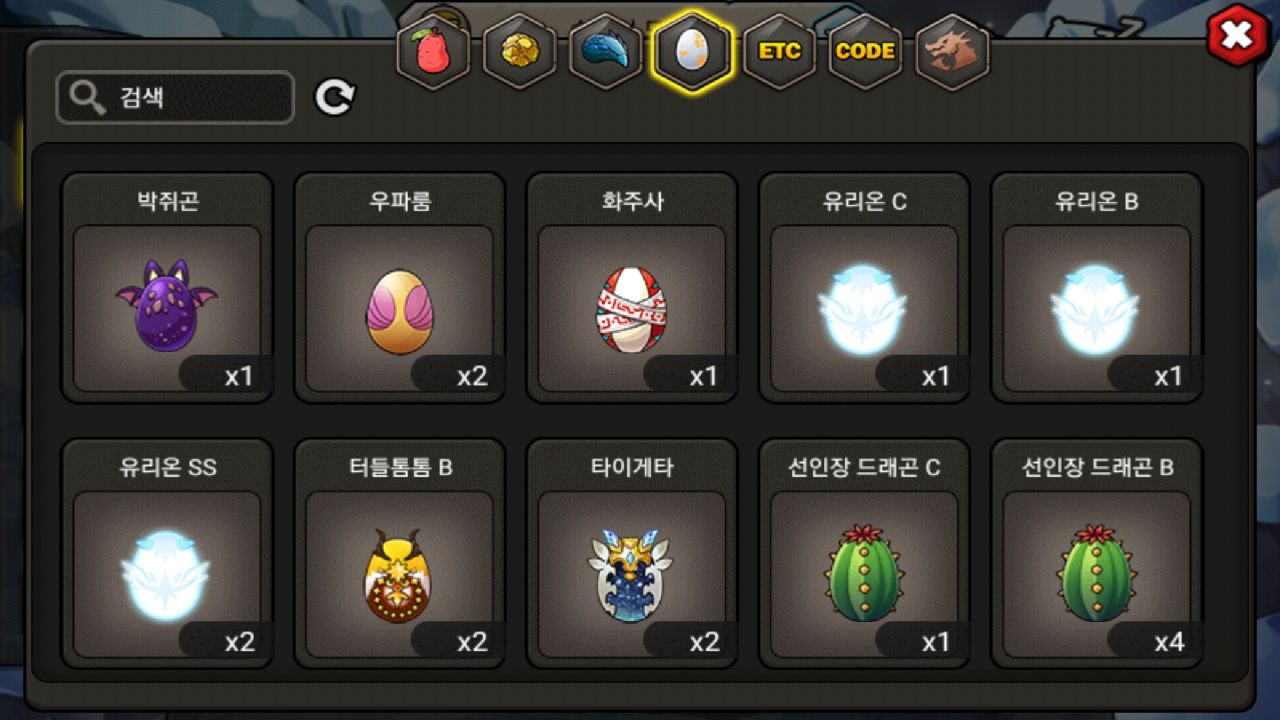Switch to the ETC tab

tap(779, 51)
